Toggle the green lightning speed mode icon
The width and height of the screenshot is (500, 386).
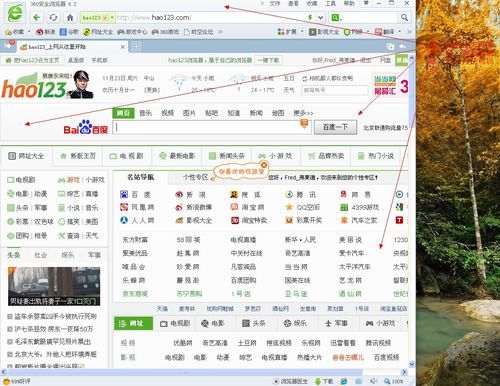(x=310, y=17)
